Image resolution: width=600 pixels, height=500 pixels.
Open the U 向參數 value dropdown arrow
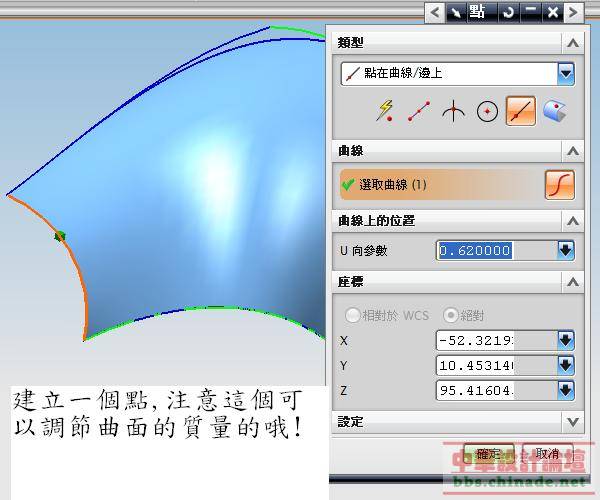click(x=566, y=251)
